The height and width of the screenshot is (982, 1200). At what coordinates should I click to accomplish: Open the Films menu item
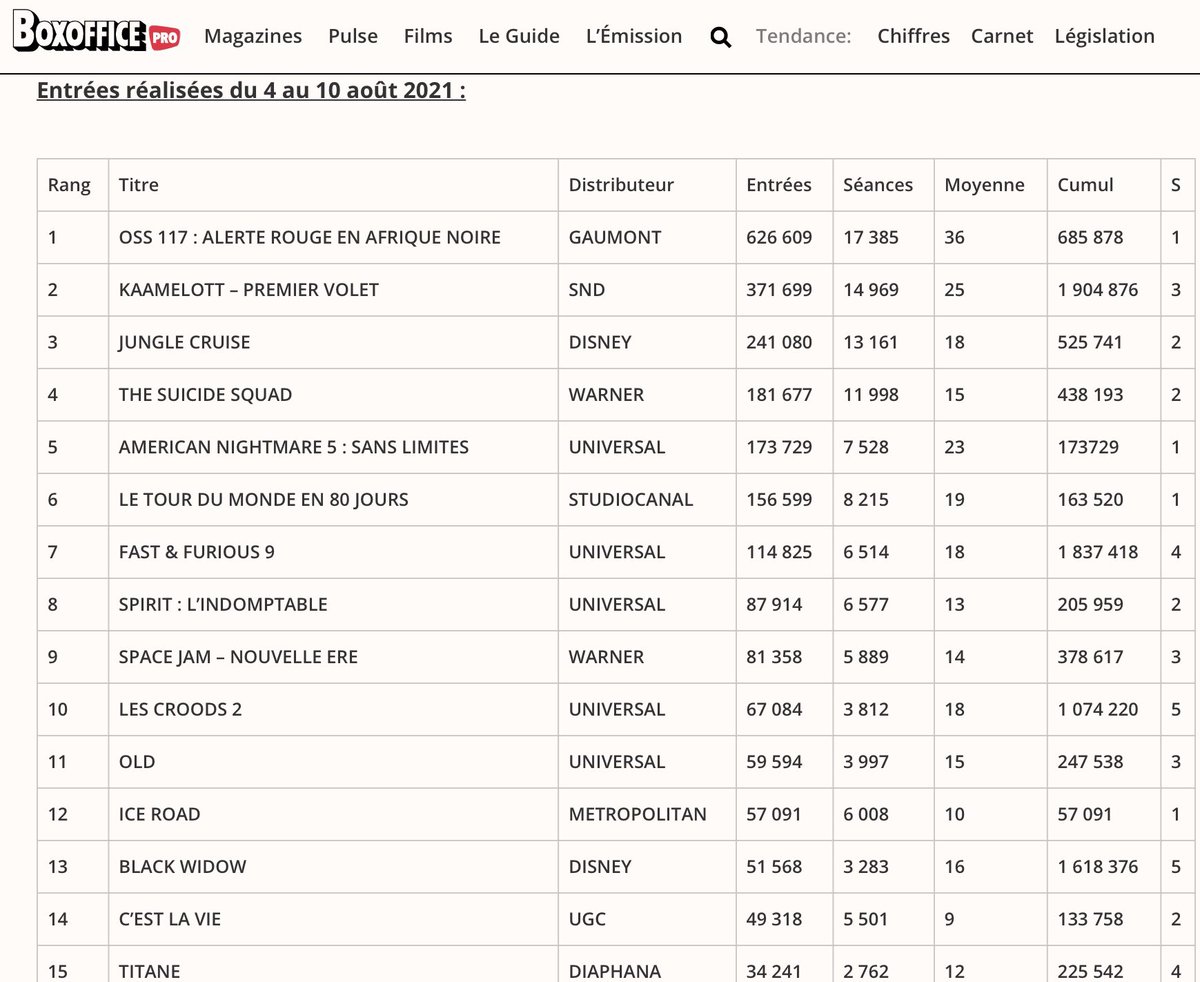(x=428, y=36)
